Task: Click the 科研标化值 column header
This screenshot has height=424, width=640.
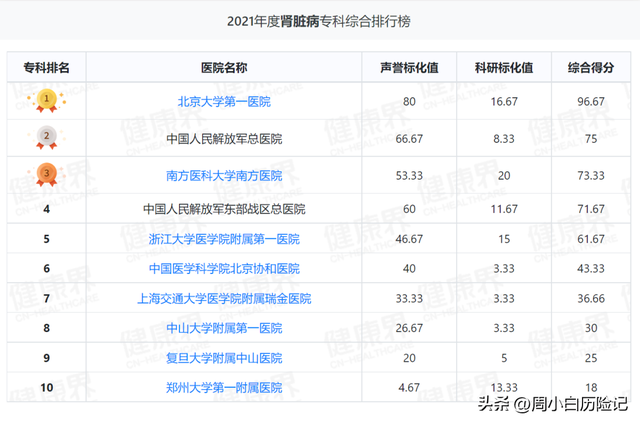Action: 504,67
